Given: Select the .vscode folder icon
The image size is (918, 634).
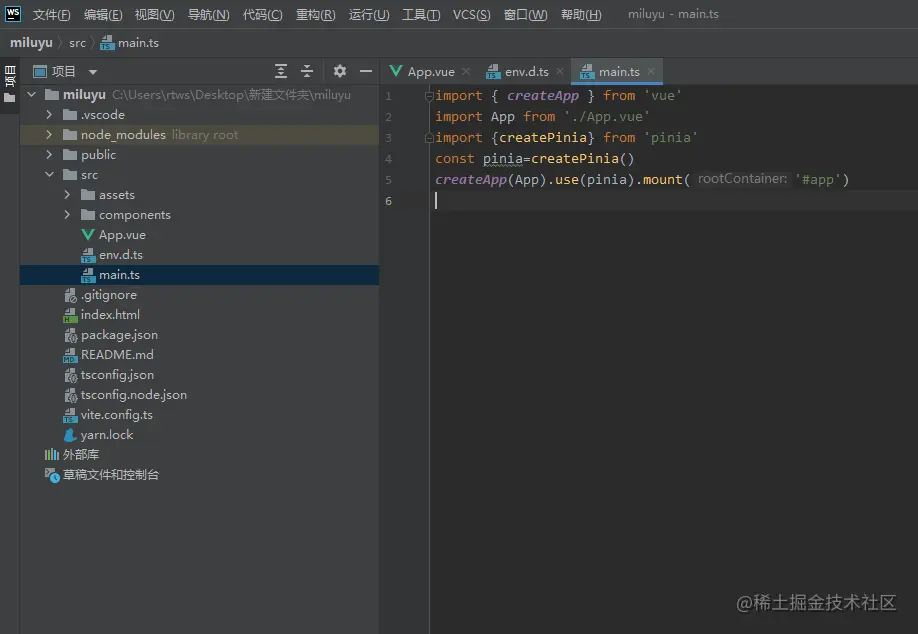Looking at the screenshot, I should [x=70, y=115].
